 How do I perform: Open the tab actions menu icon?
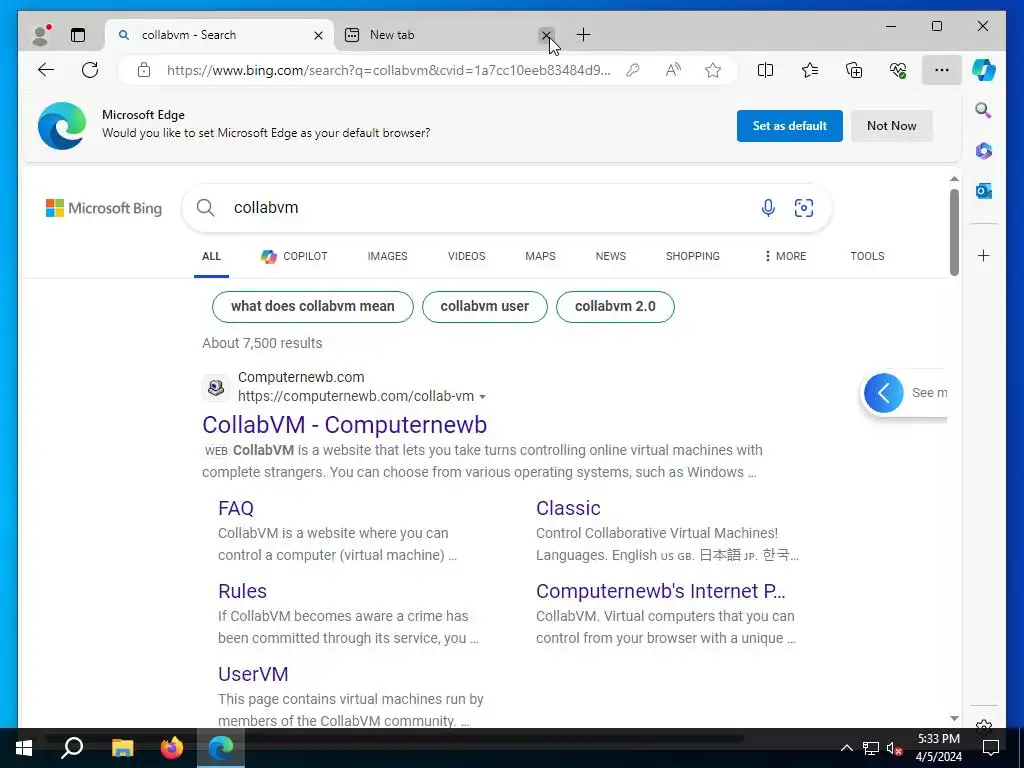78,35
